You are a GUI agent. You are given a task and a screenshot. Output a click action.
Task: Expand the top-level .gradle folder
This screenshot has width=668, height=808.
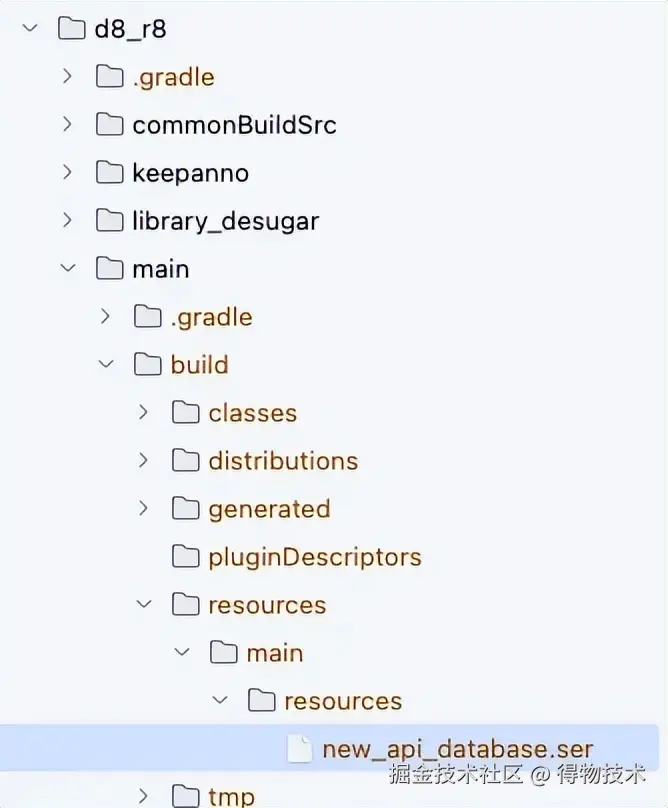coord(67,76)
